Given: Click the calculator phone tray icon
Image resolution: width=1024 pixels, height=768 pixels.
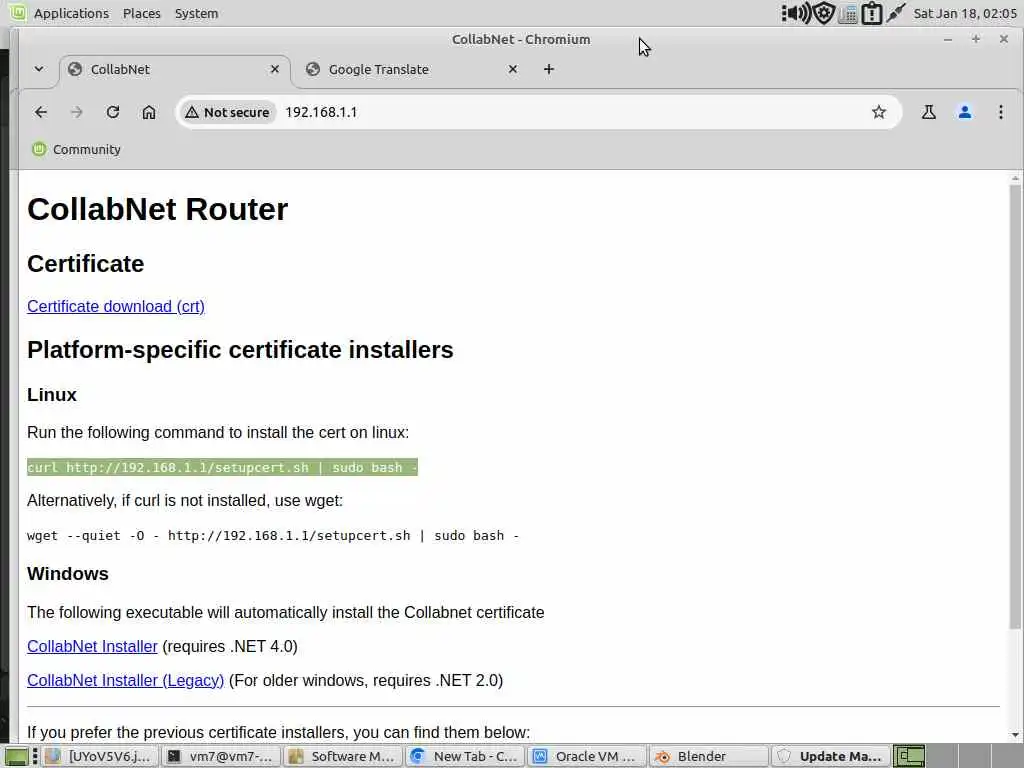Looking at the screenshot, I should click(848, 14).
